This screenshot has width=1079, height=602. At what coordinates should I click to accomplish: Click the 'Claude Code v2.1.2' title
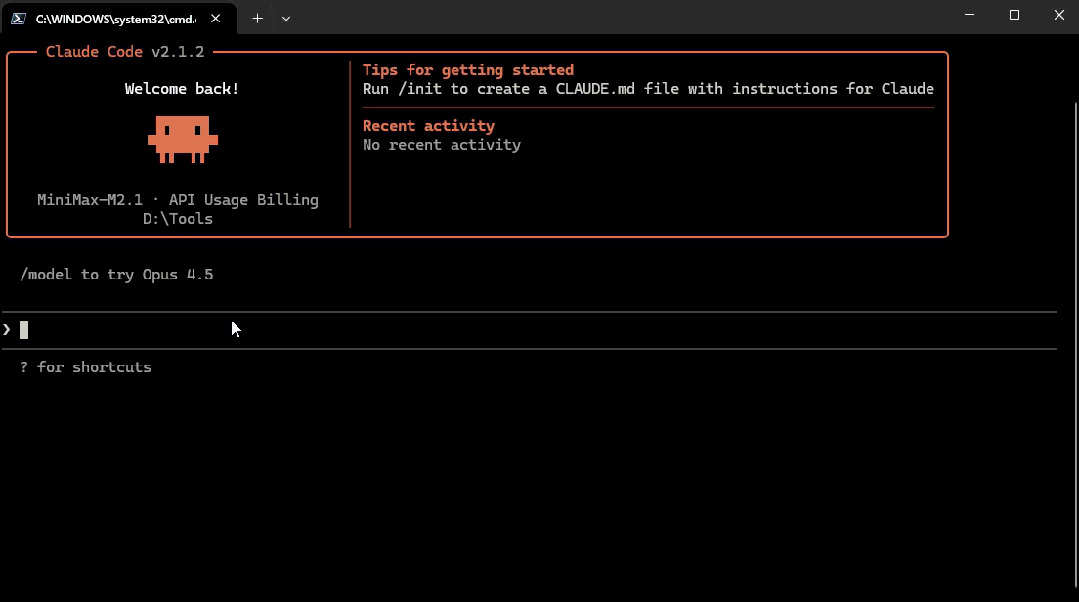pos(125,52)
